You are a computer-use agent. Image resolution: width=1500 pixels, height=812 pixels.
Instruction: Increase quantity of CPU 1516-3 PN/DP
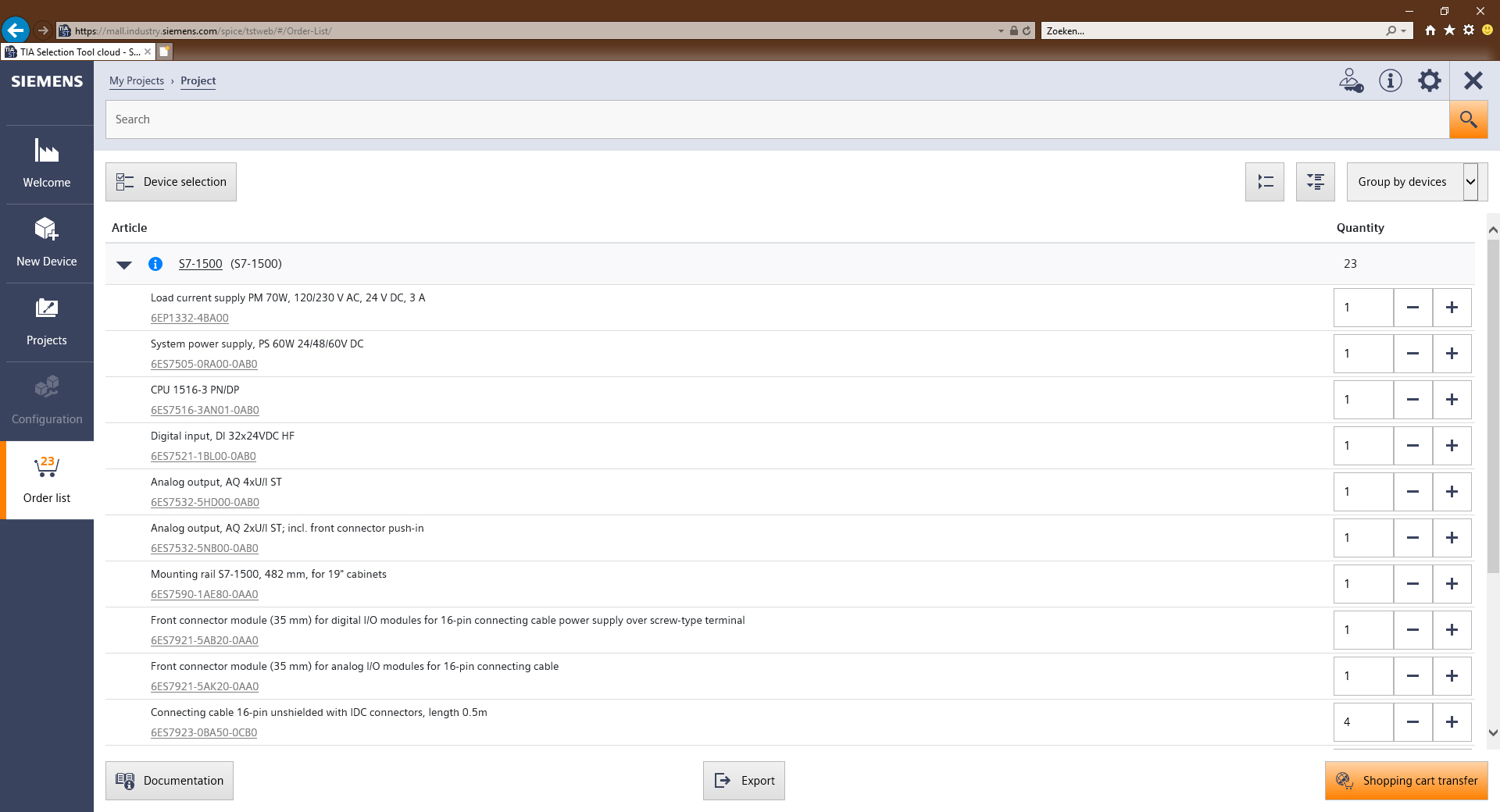[1452, 400]
